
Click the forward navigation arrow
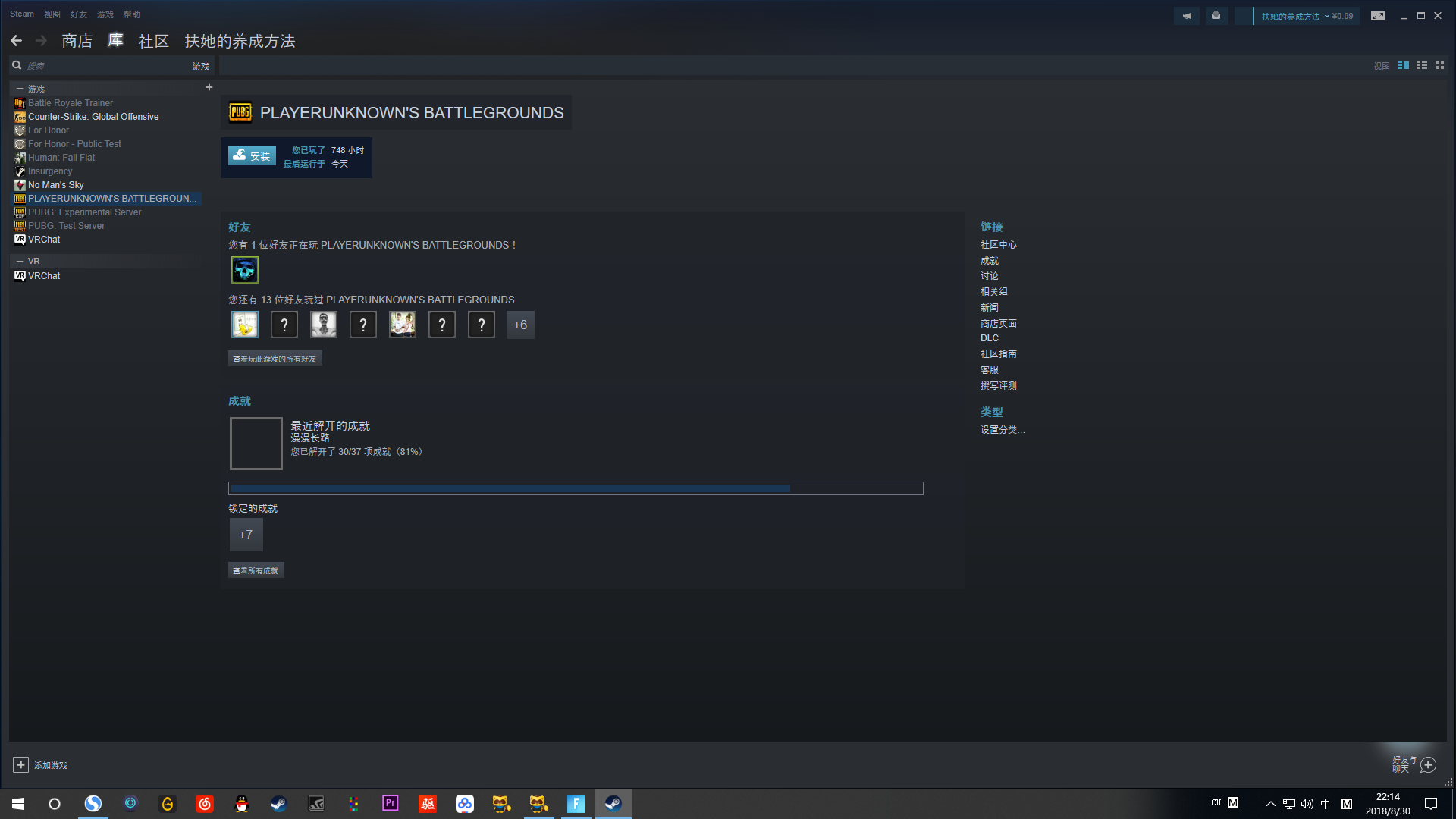[42, 41]
